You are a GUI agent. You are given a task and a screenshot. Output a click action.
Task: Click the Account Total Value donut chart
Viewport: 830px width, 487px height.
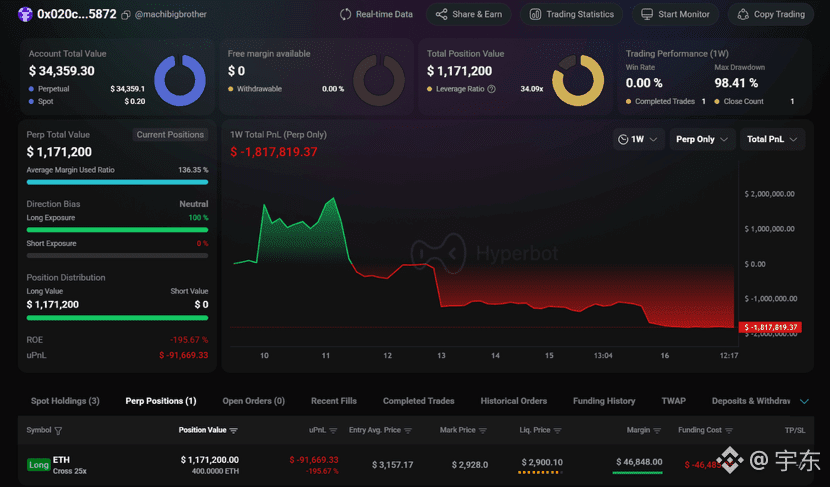179,80
